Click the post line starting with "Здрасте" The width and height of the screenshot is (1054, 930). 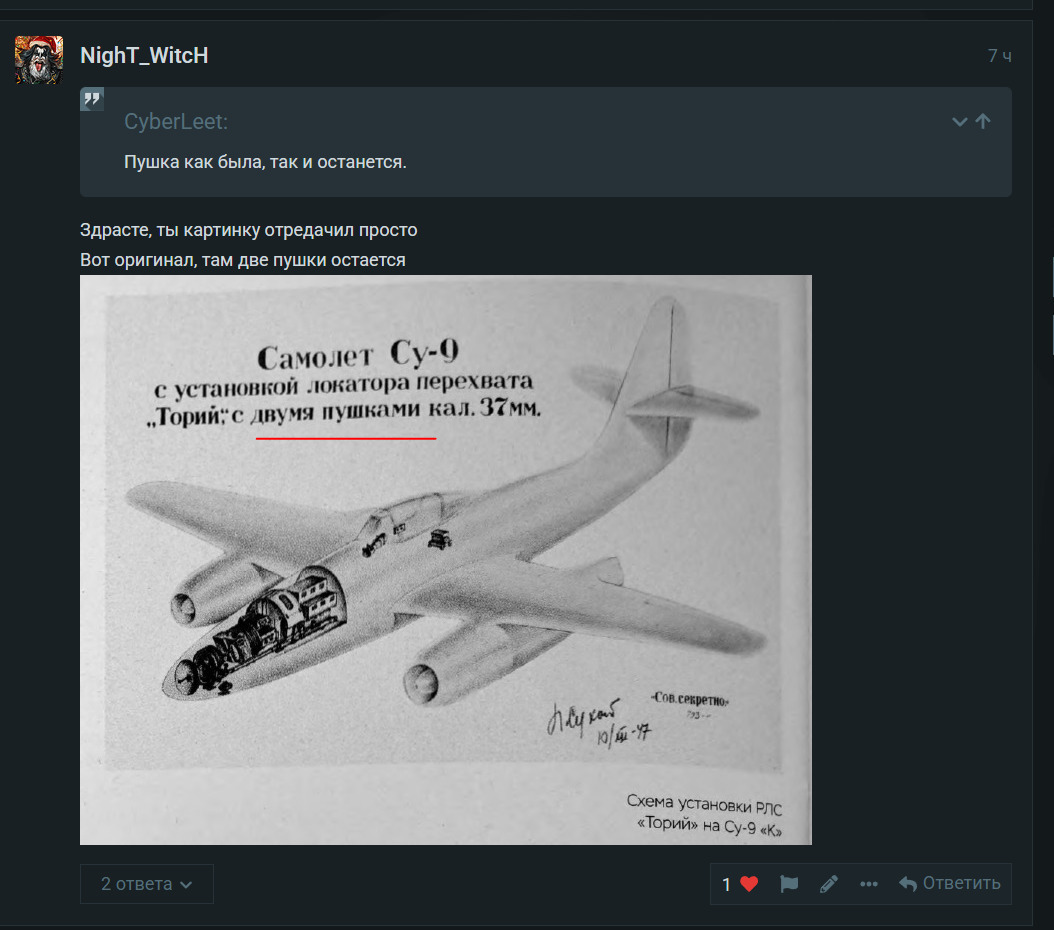click(x=248, y=230)
